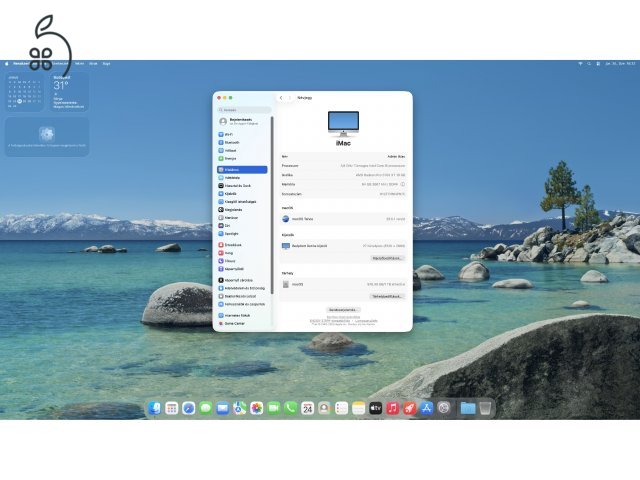Open Calendar from the Dock
640x480 pixels.
[308, 408]
